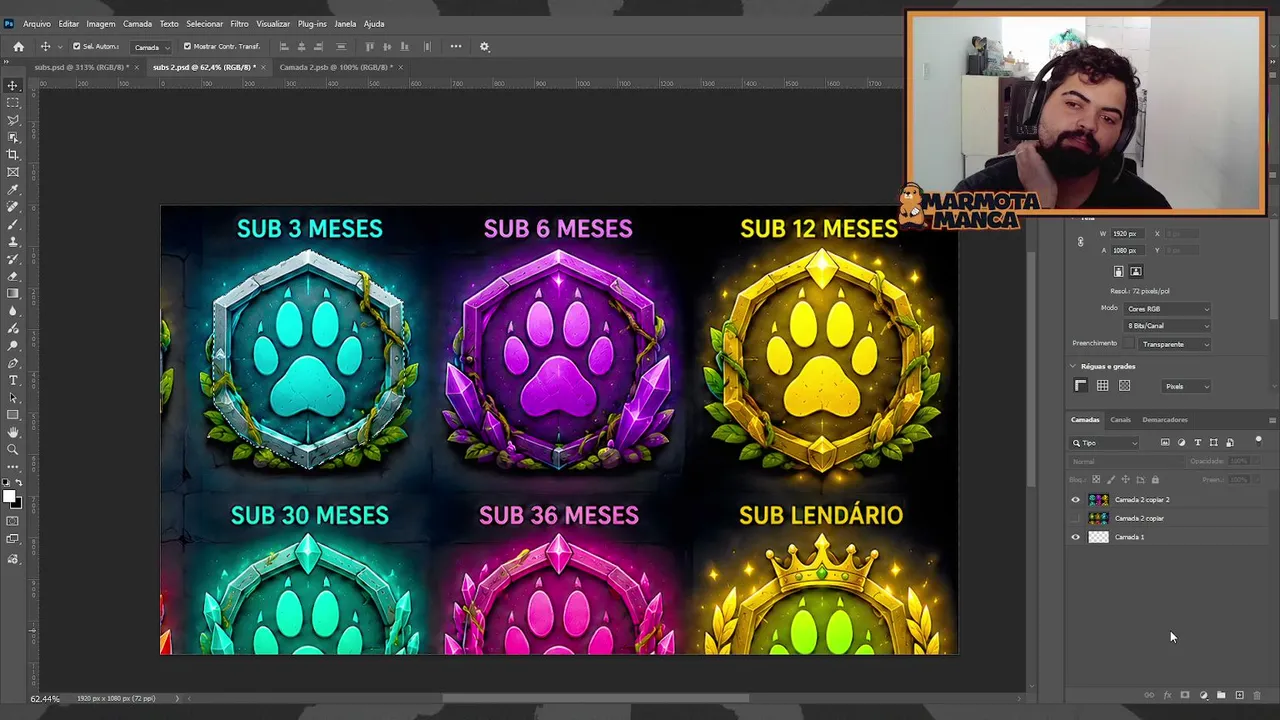This screenshot has height=720, width=1280.
Task: Create a new layer in Layers panel
Action: [1239, 695]
